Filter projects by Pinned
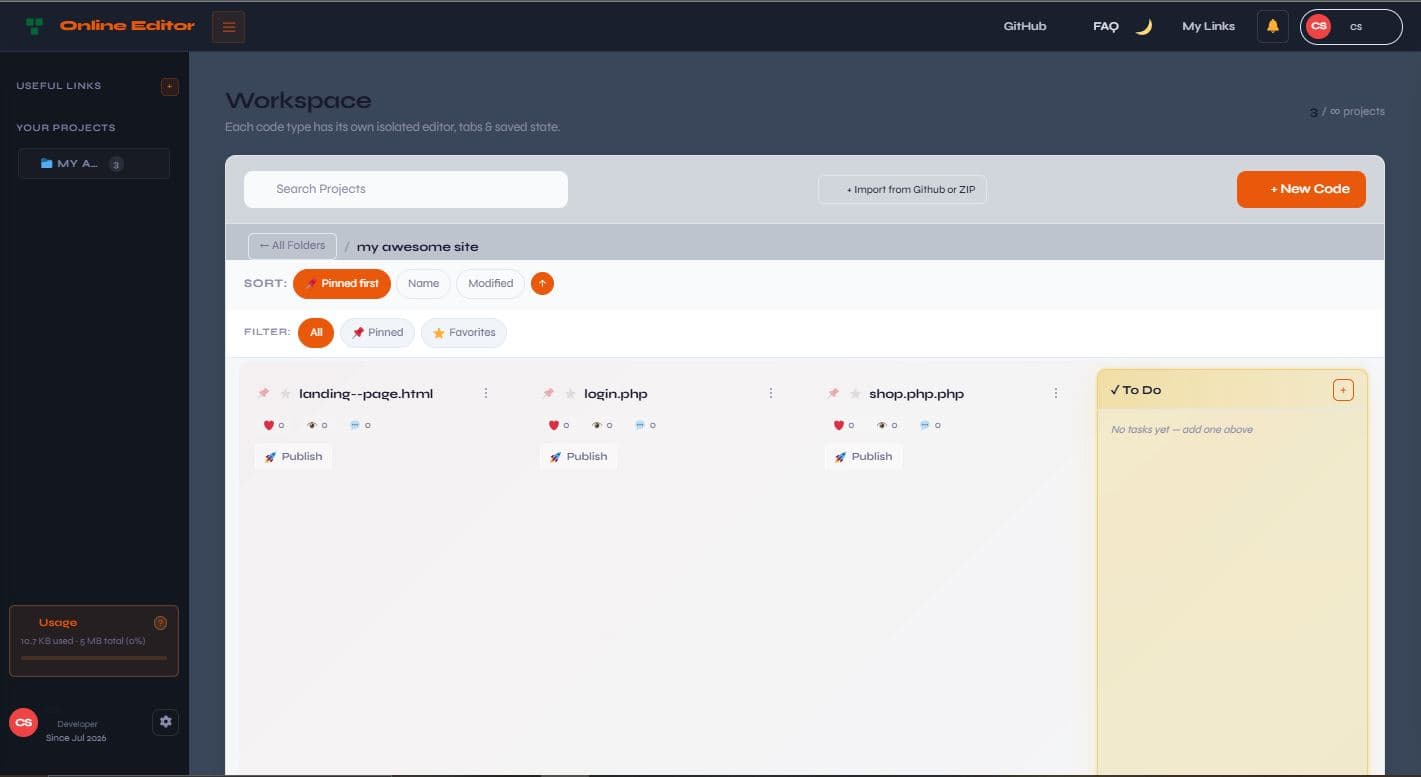 click(377, 332)
